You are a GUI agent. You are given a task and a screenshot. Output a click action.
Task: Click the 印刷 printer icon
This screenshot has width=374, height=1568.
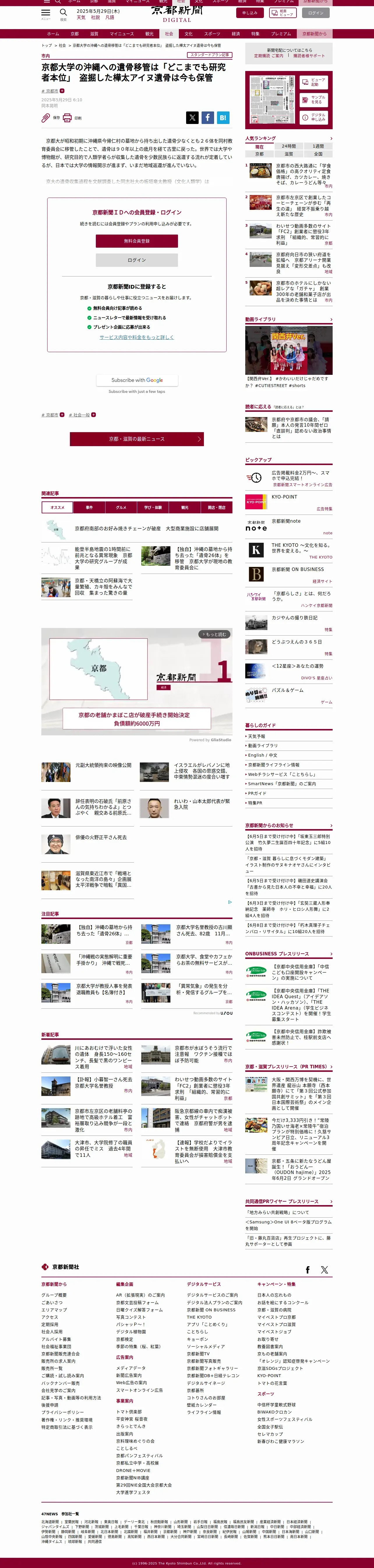pyautogui.click(x=67, y=118)
